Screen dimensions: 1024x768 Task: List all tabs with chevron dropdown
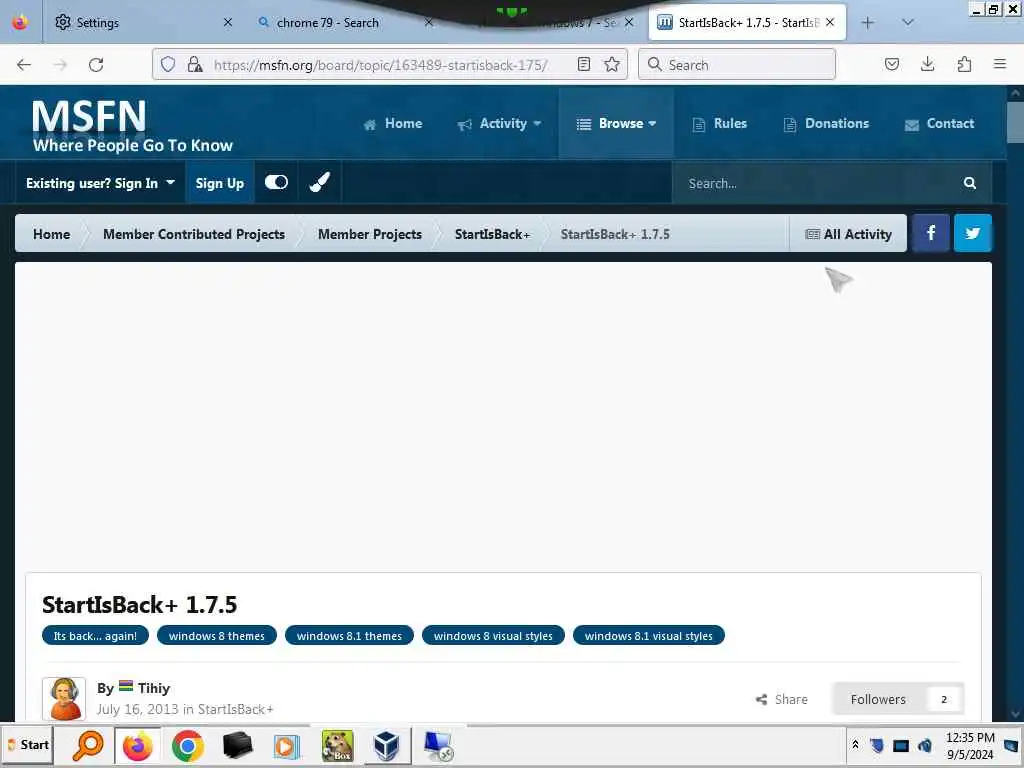(908, 23)
